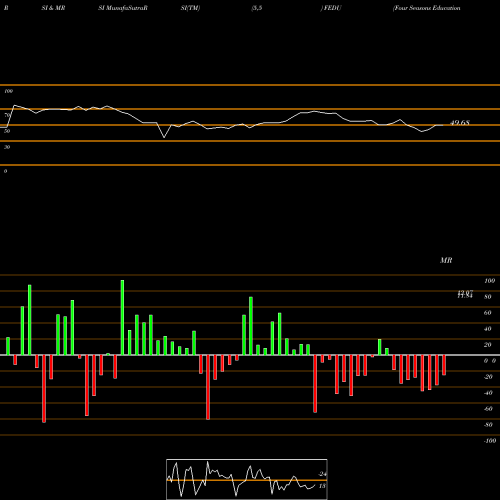Click the 30 label on RSI axis
The image size is (500, 500).
7,147
